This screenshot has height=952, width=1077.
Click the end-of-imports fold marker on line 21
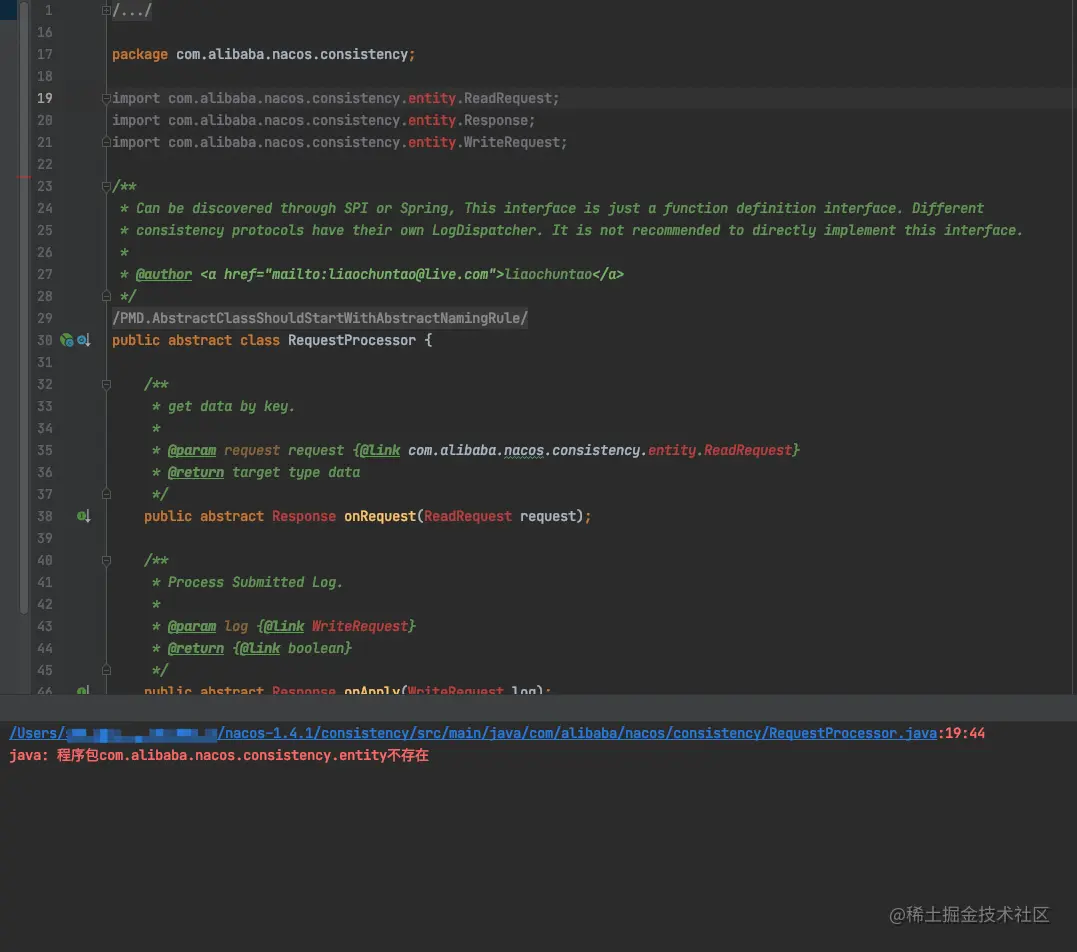(x=106, y=142)
